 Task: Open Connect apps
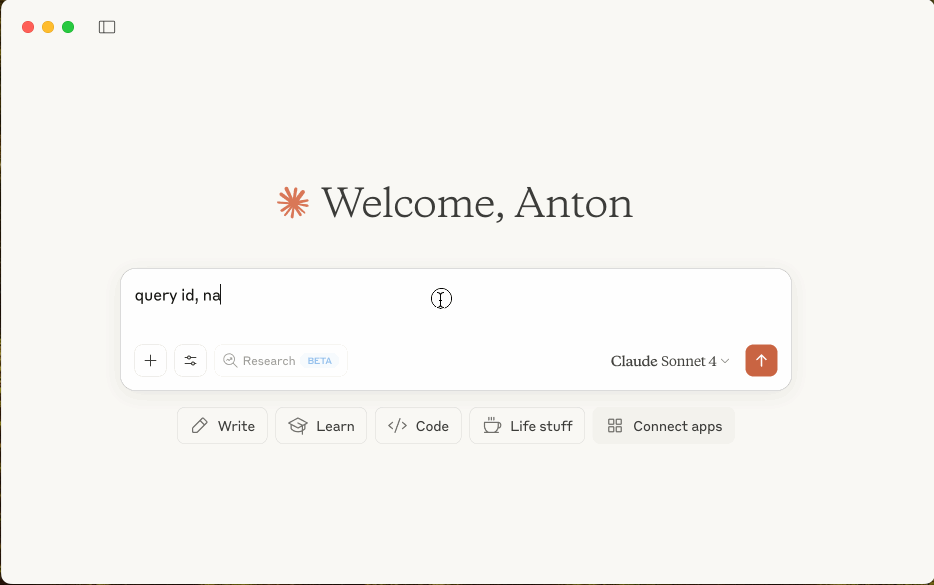664,426
